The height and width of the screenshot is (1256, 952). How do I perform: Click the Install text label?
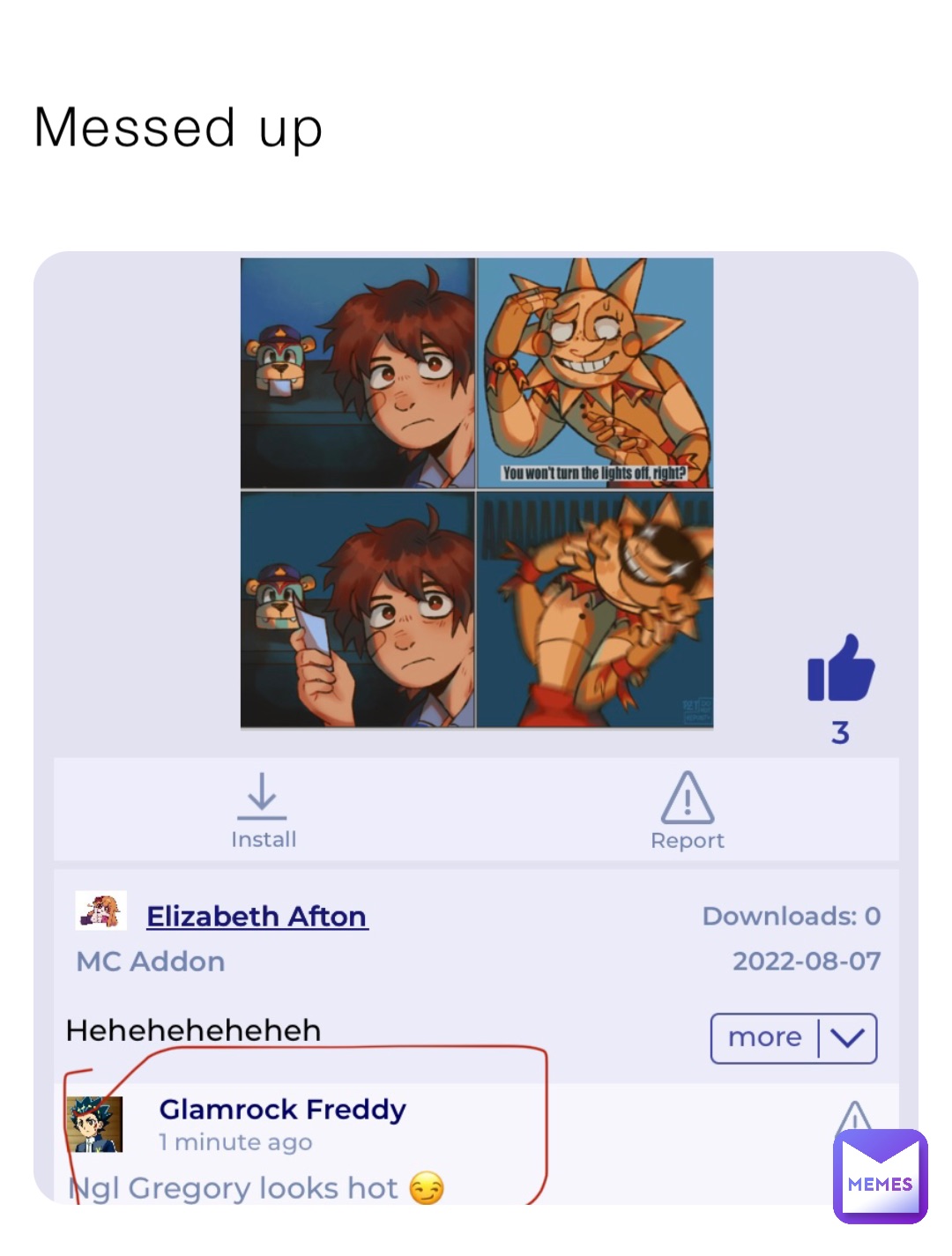tap(264, 839)
